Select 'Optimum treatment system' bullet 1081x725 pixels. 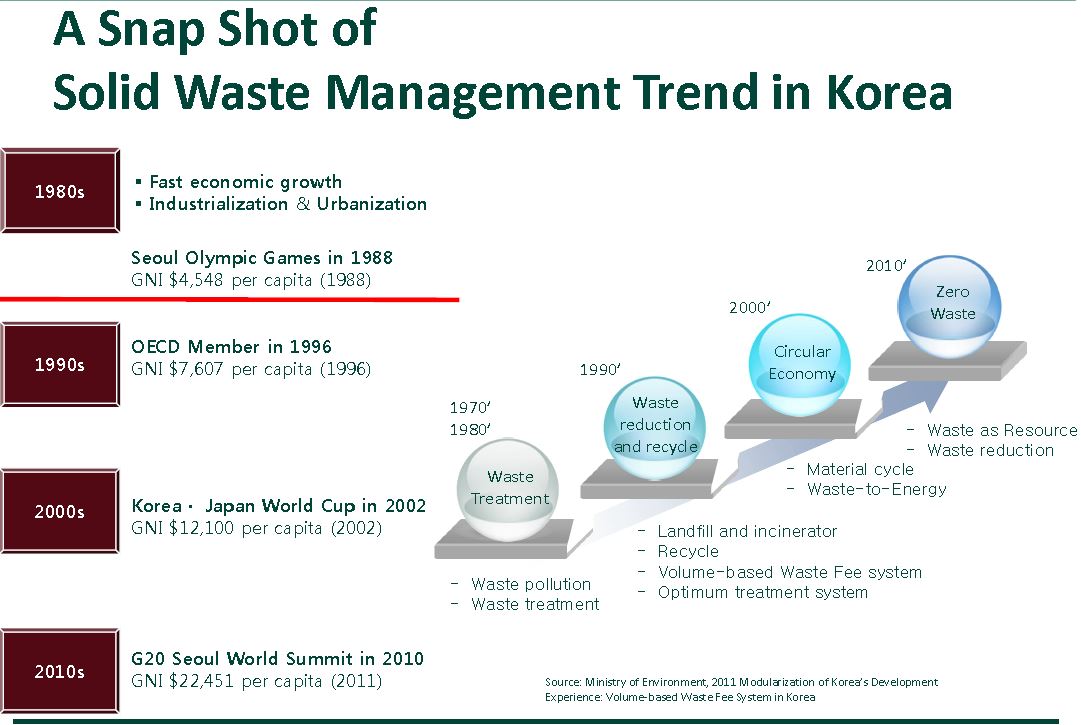(x=762, y=592)
